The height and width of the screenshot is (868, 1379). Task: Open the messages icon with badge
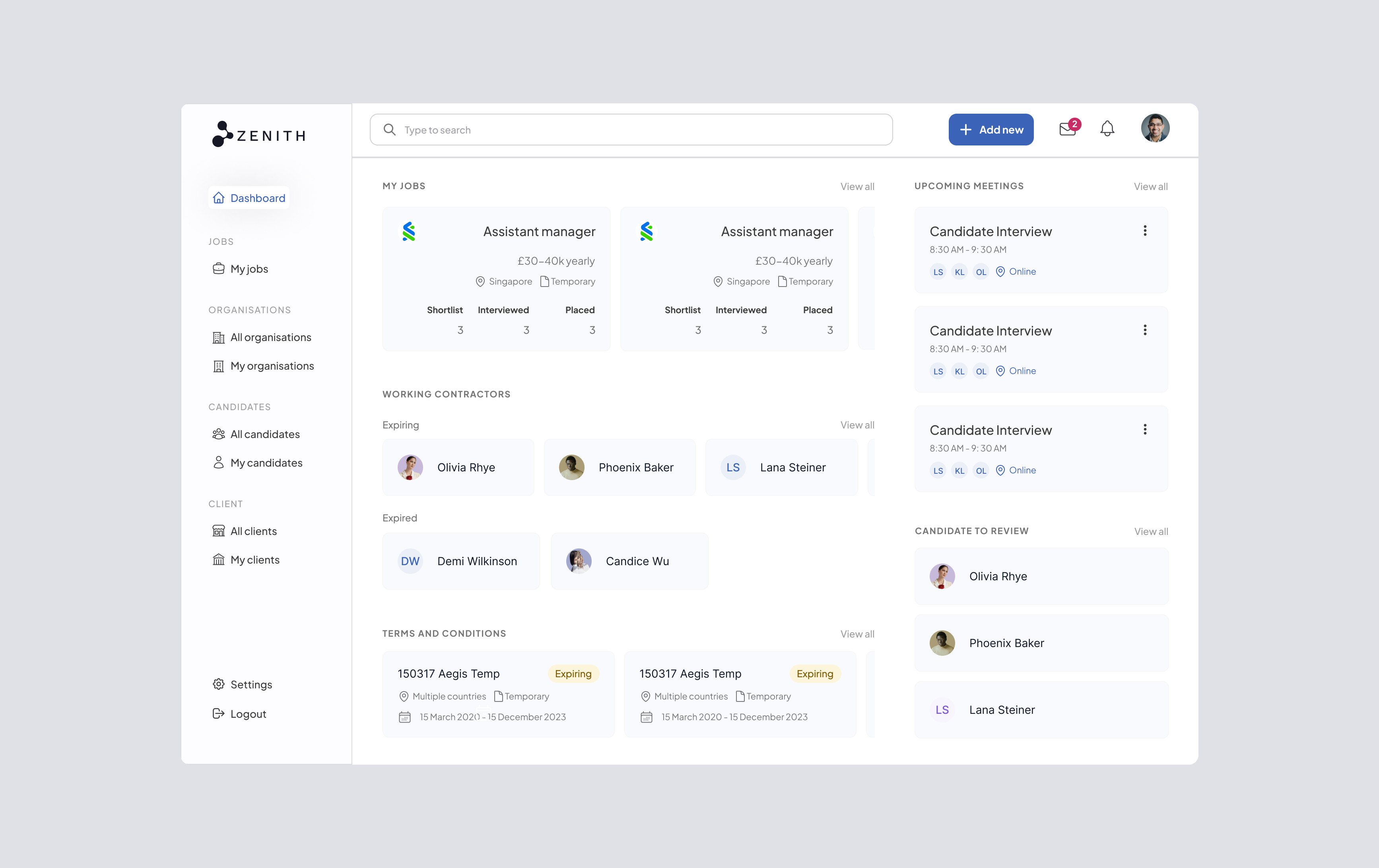pos(1068,129)
